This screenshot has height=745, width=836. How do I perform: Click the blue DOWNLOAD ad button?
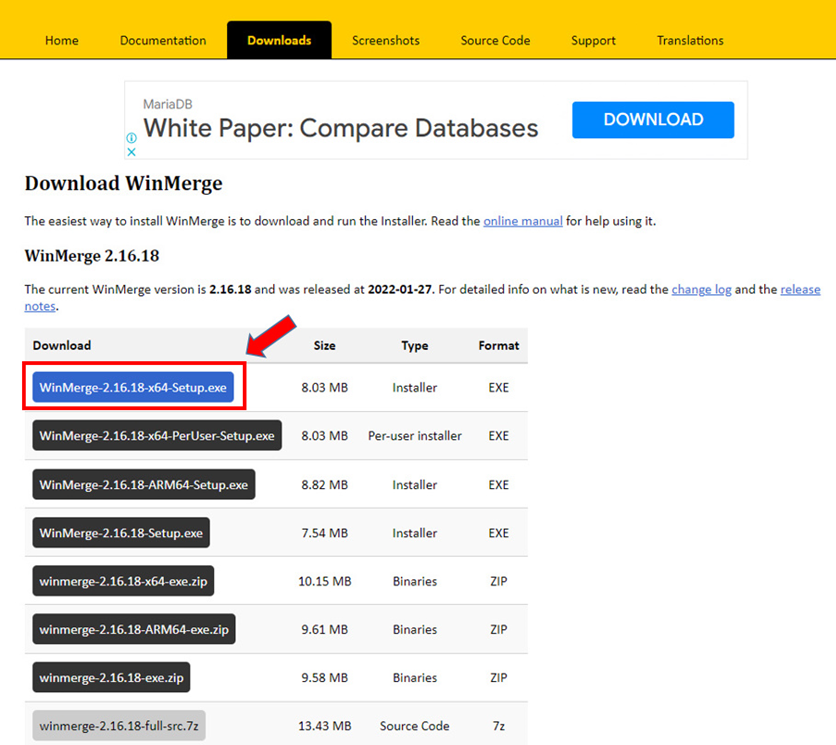click(653, 120)
